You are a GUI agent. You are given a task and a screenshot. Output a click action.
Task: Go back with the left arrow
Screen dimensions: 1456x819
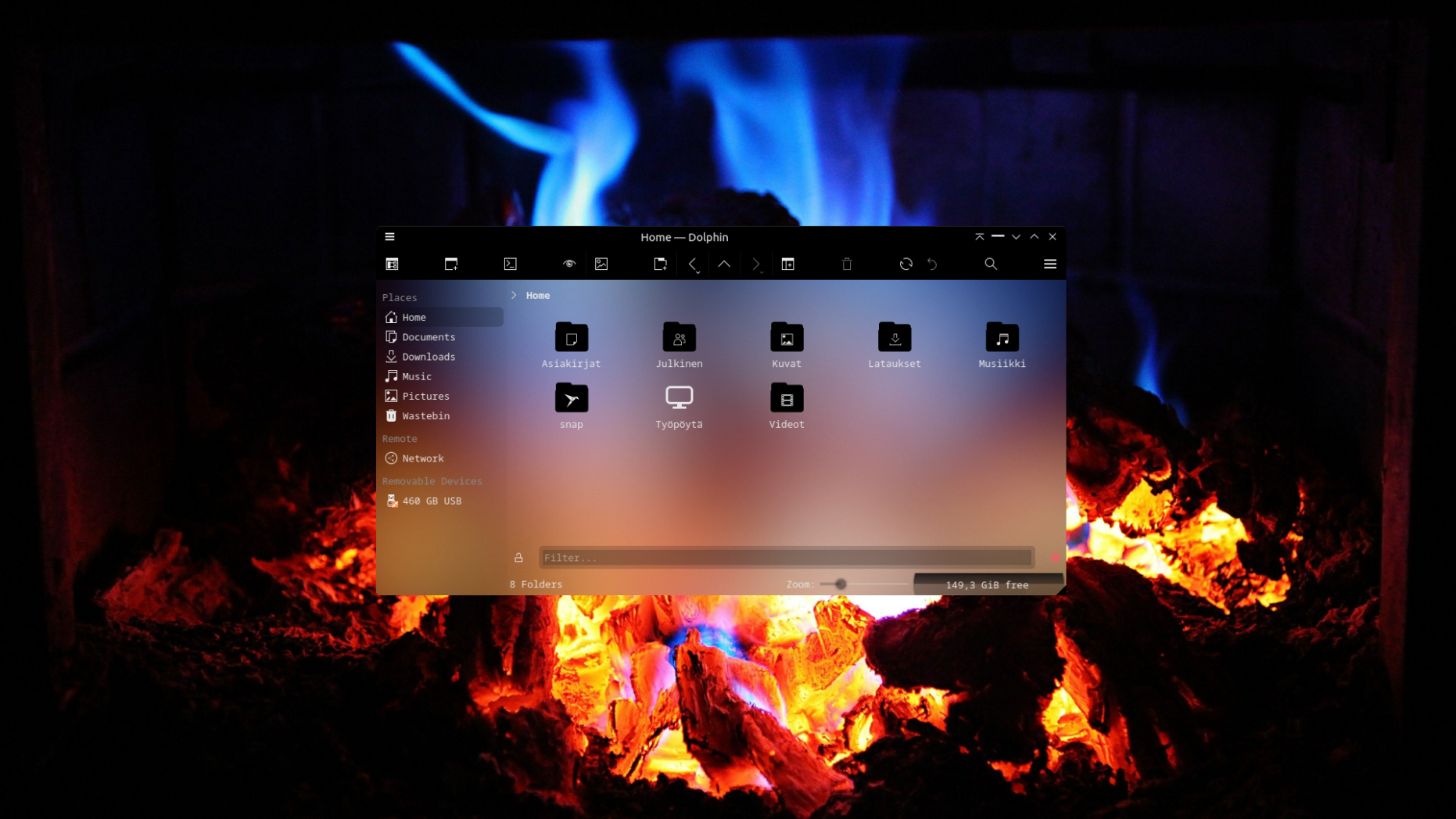(693, 264)
